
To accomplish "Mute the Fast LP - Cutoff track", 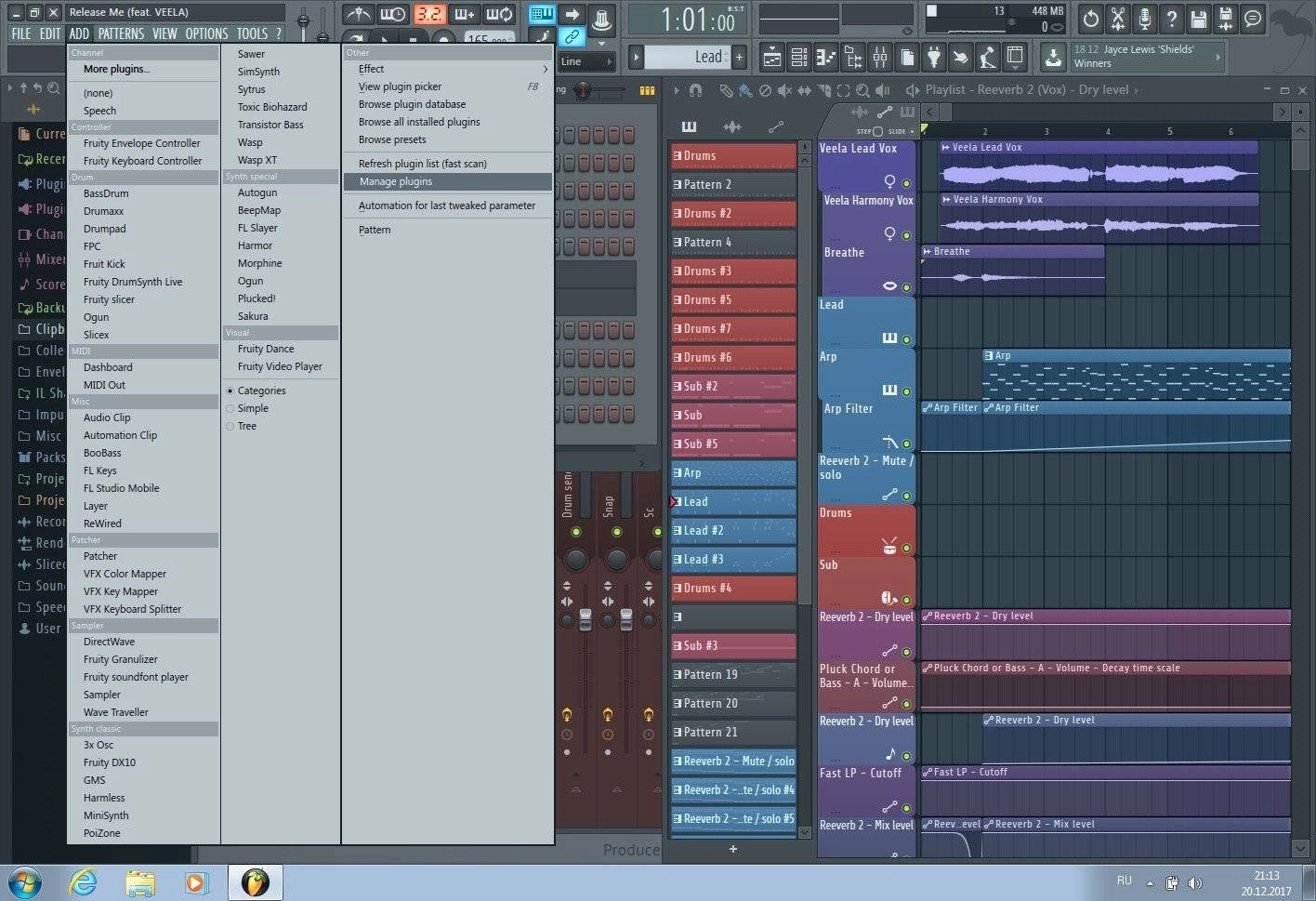I will pos(906,808).
